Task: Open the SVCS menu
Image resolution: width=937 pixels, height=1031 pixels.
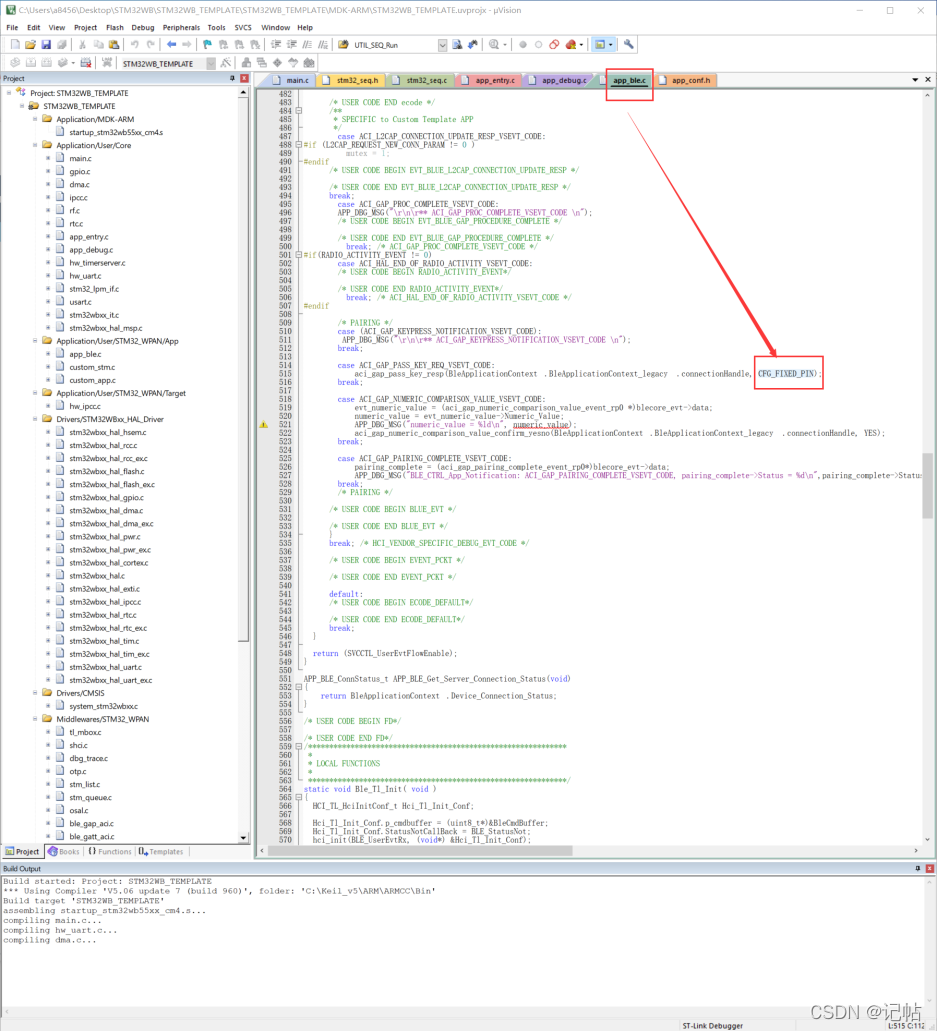Action: click(243, 28)
